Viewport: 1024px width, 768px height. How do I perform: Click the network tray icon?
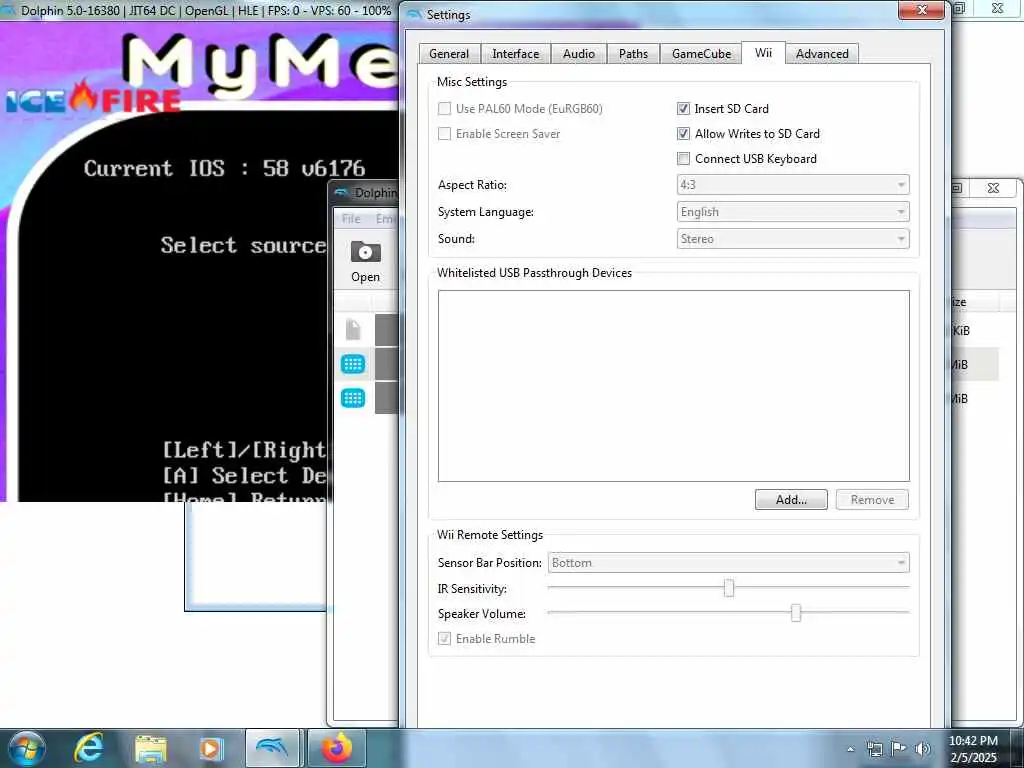click(874, 749)
